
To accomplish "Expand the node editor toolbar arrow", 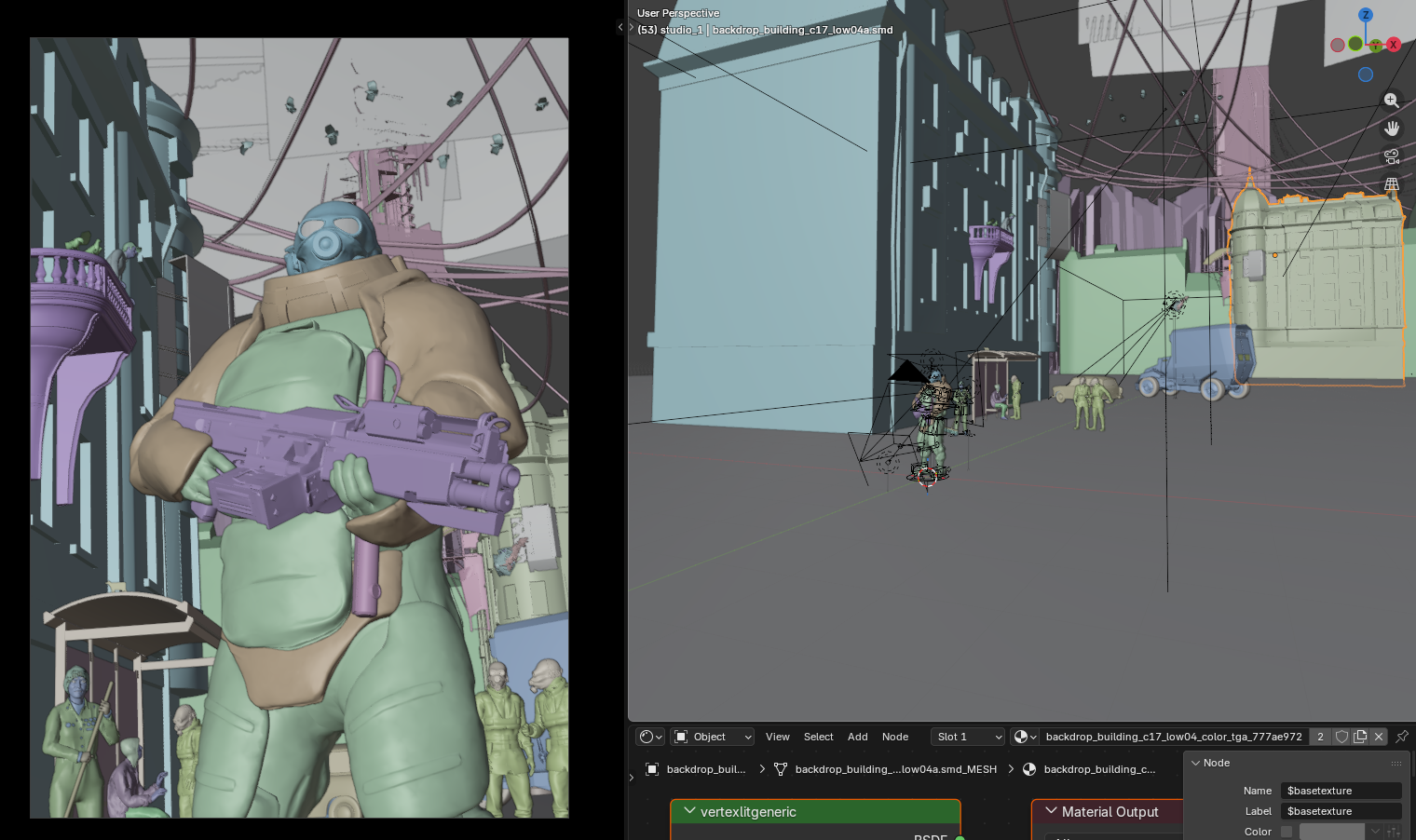I will (632, 778).
